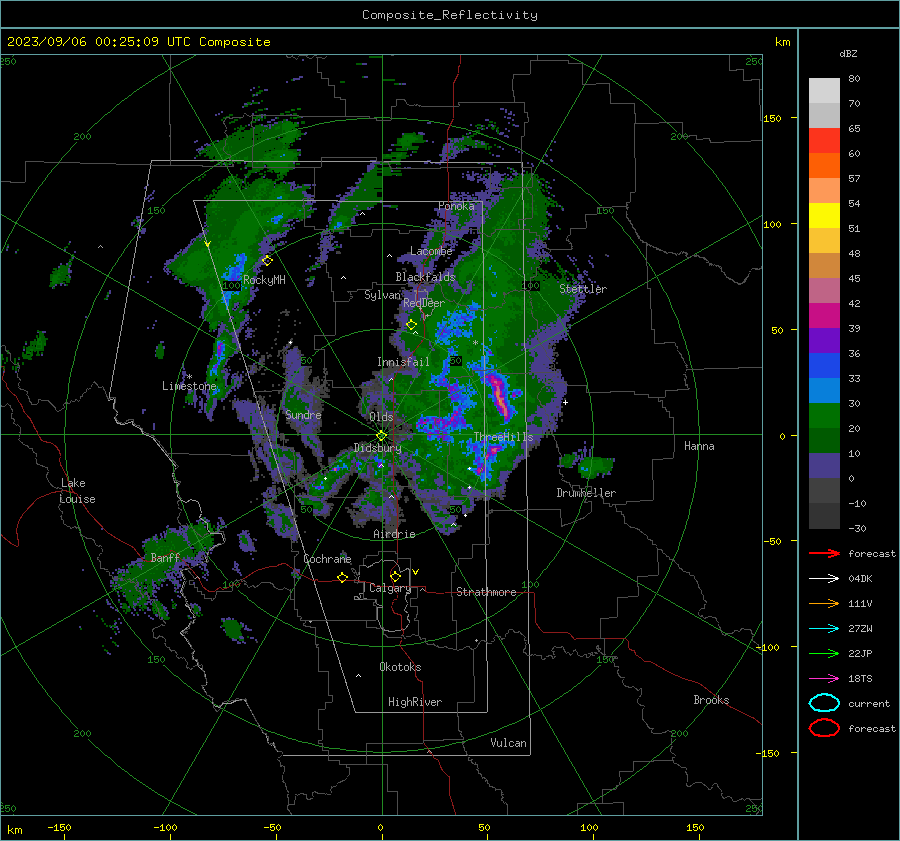Click the yellow diamond marker near RockyMH

[x=267, y=261]
